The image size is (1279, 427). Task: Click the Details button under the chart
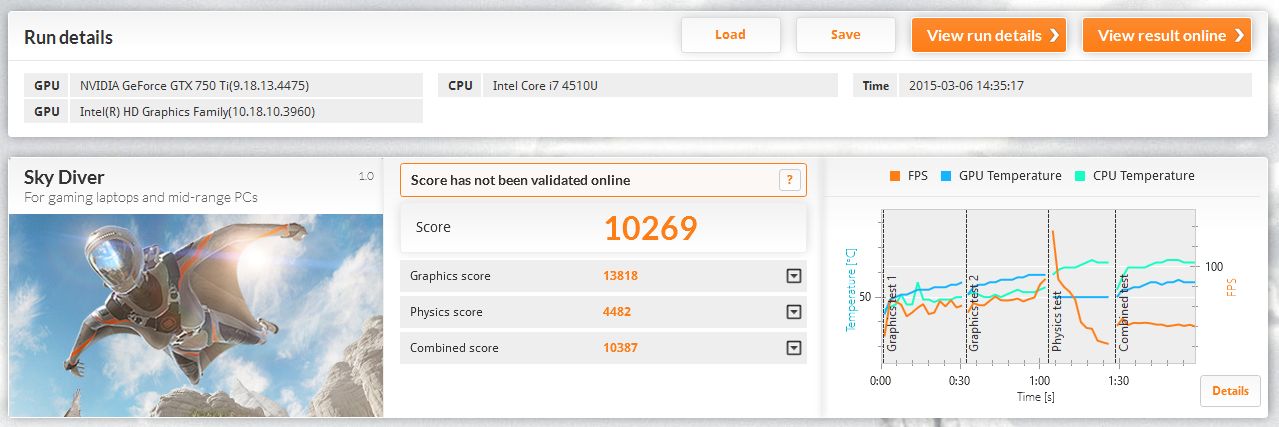[x=1230, y=391]
